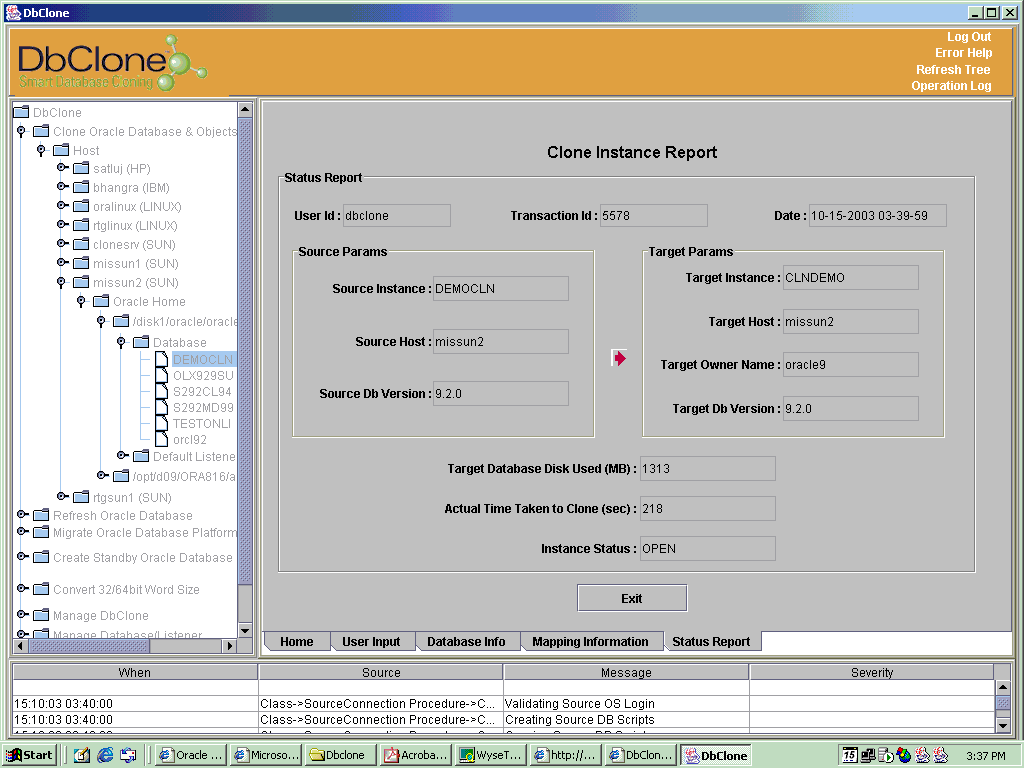Click the Transaction Id field
Screen dimensions: 1024x768
pos(654,216)
